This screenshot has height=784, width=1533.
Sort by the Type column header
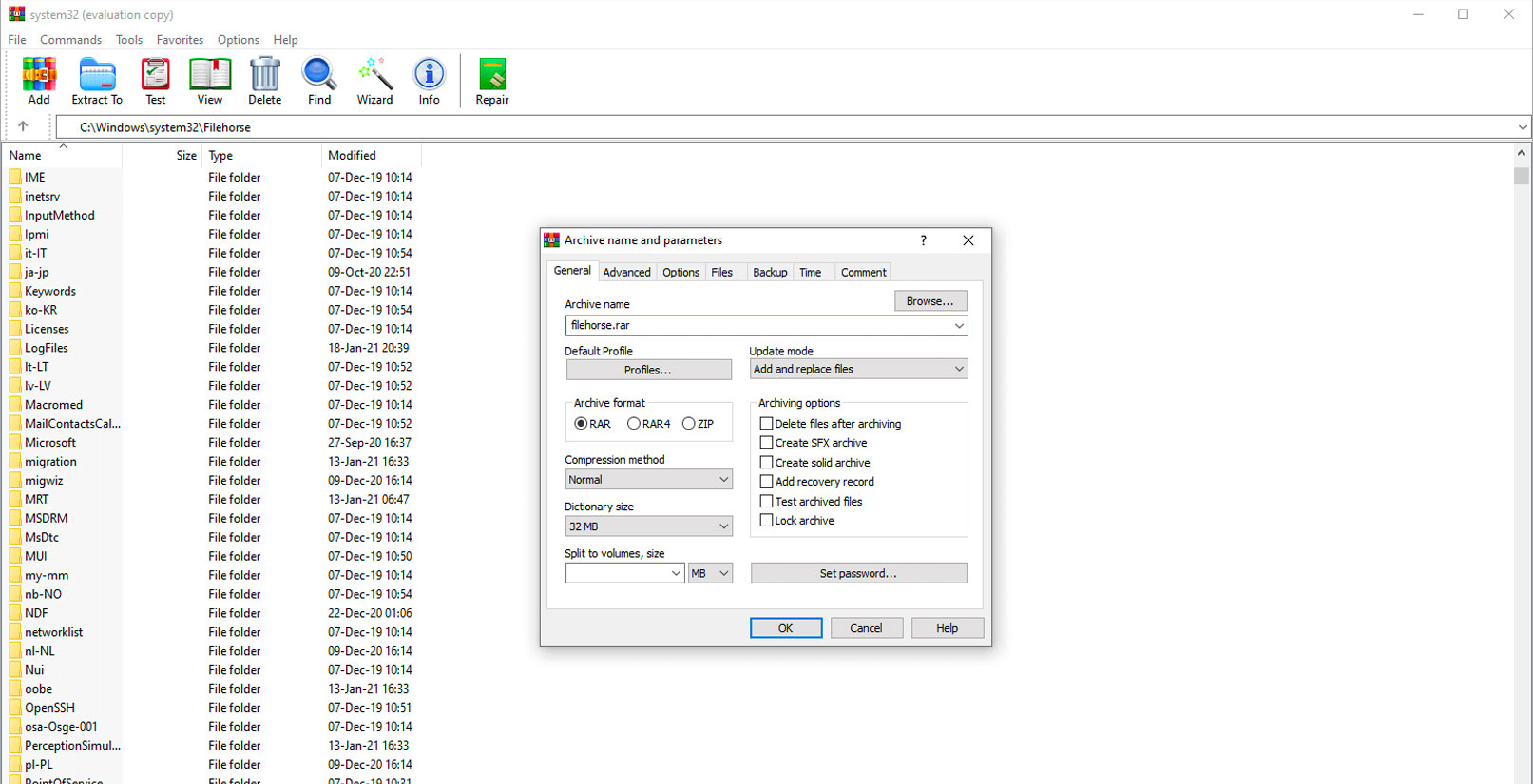pos(261,155)
